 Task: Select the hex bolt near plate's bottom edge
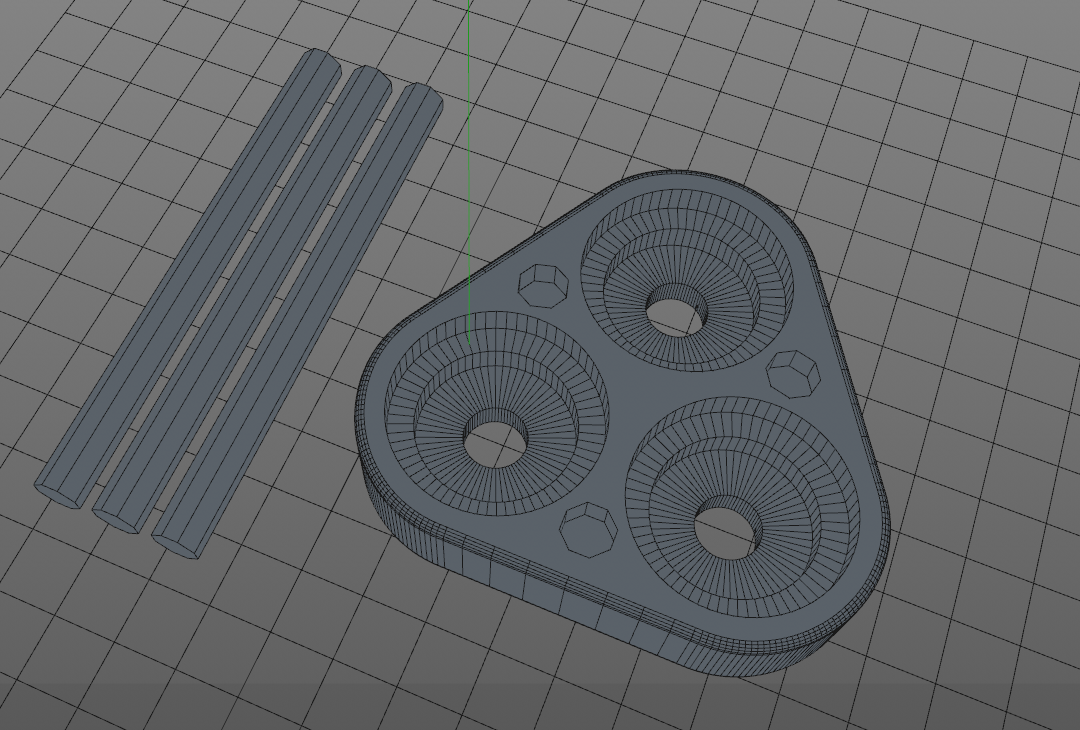pyautogui.click(x=588, y=530)
